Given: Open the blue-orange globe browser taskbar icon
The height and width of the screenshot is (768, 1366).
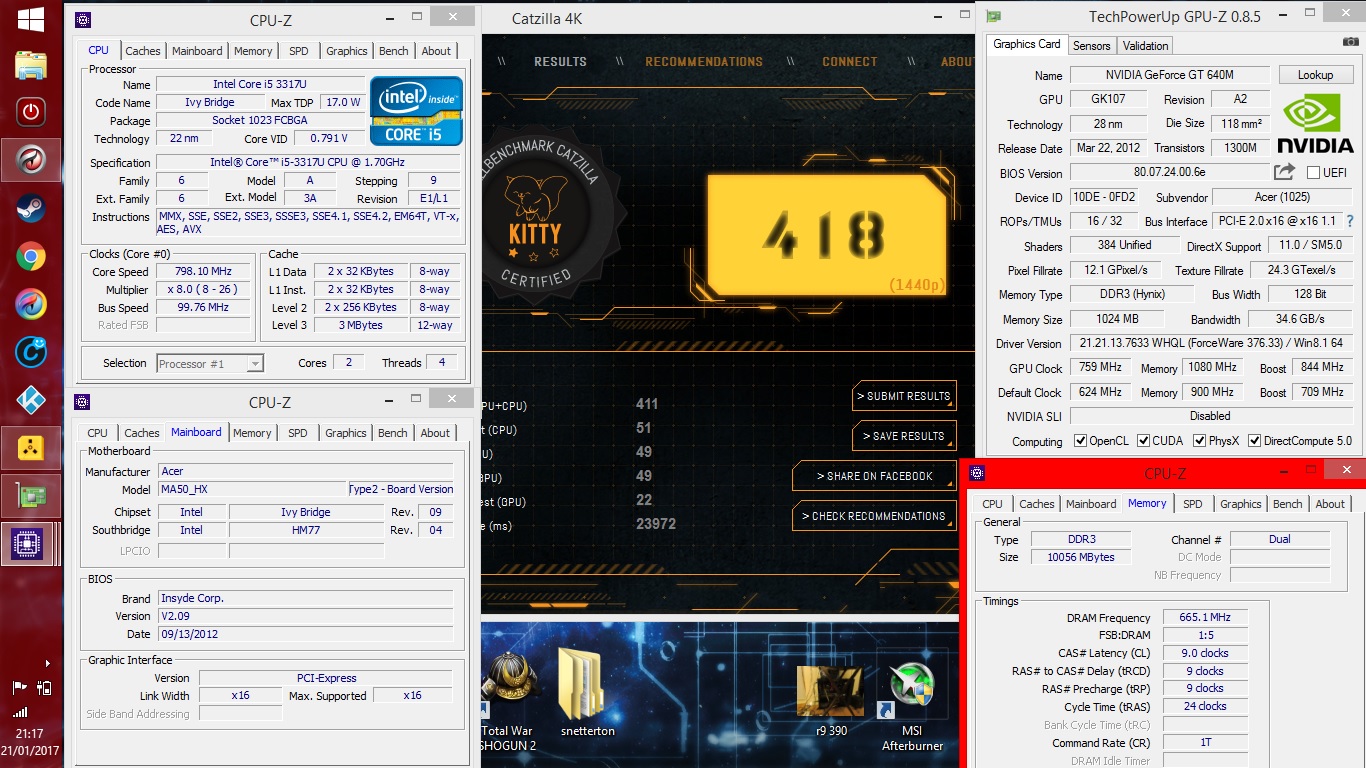Looking at the screenshot, I should [31, 304].
